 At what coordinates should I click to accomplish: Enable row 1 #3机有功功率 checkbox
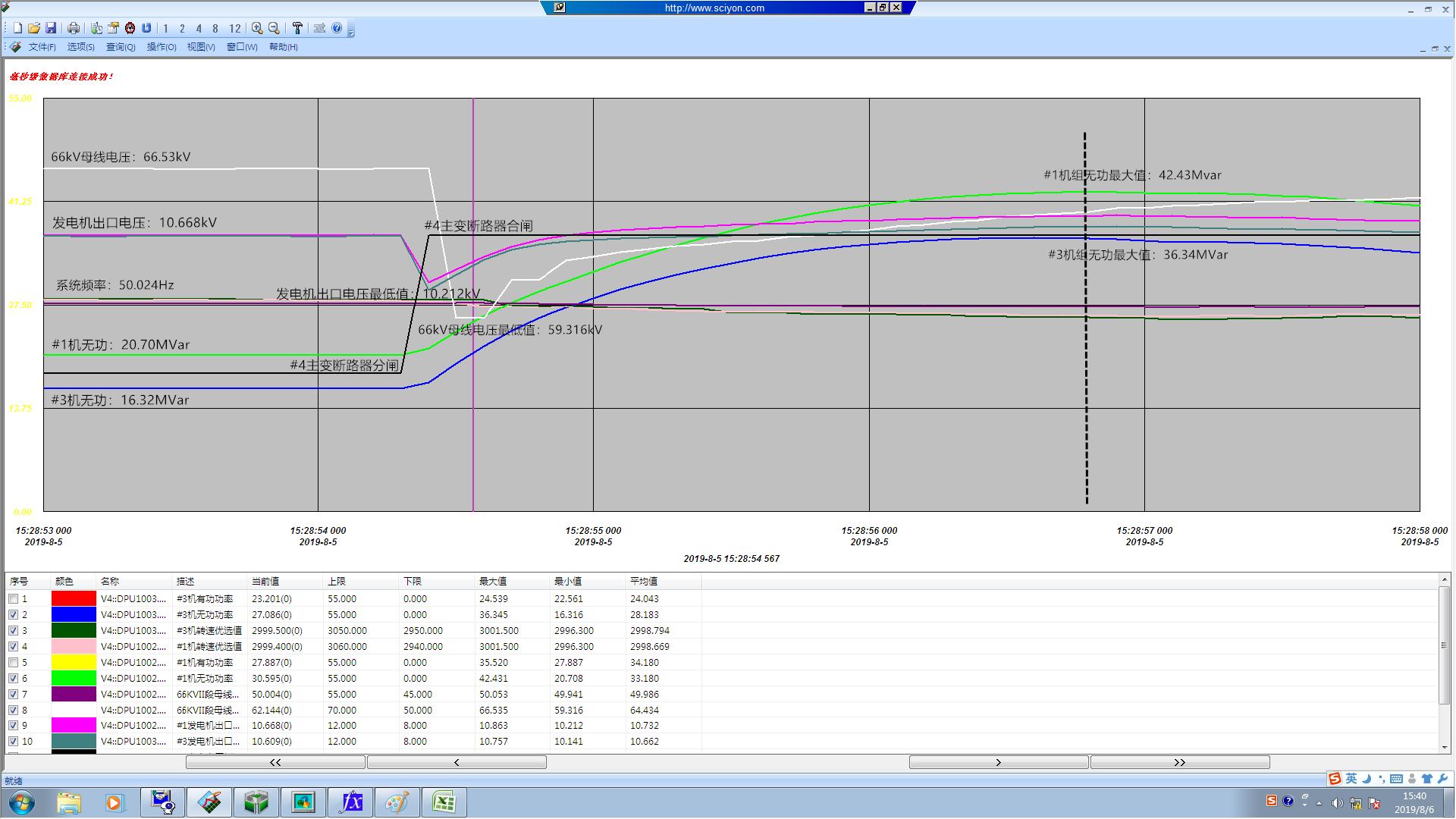(x=13, y=599)
